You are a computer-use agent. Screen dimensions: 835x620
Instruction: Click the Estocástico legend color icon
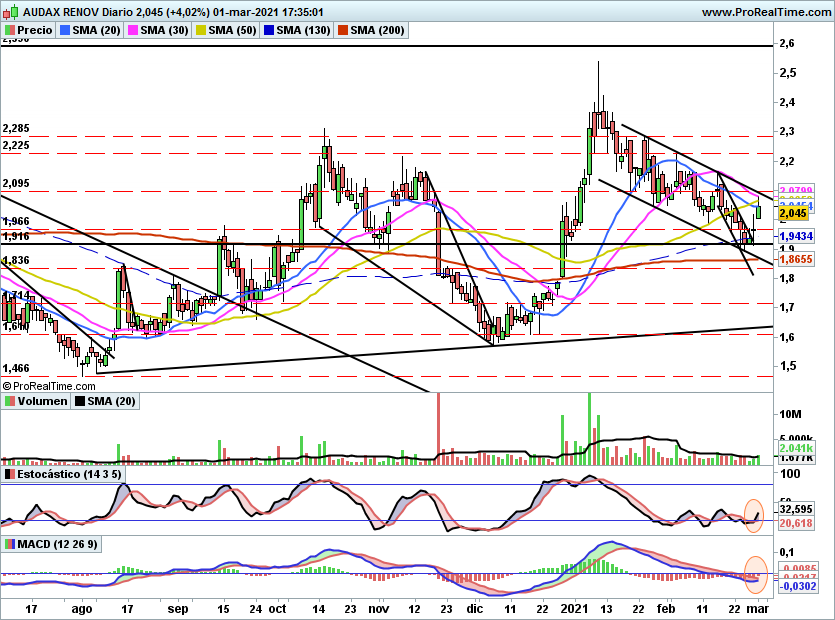10,474
